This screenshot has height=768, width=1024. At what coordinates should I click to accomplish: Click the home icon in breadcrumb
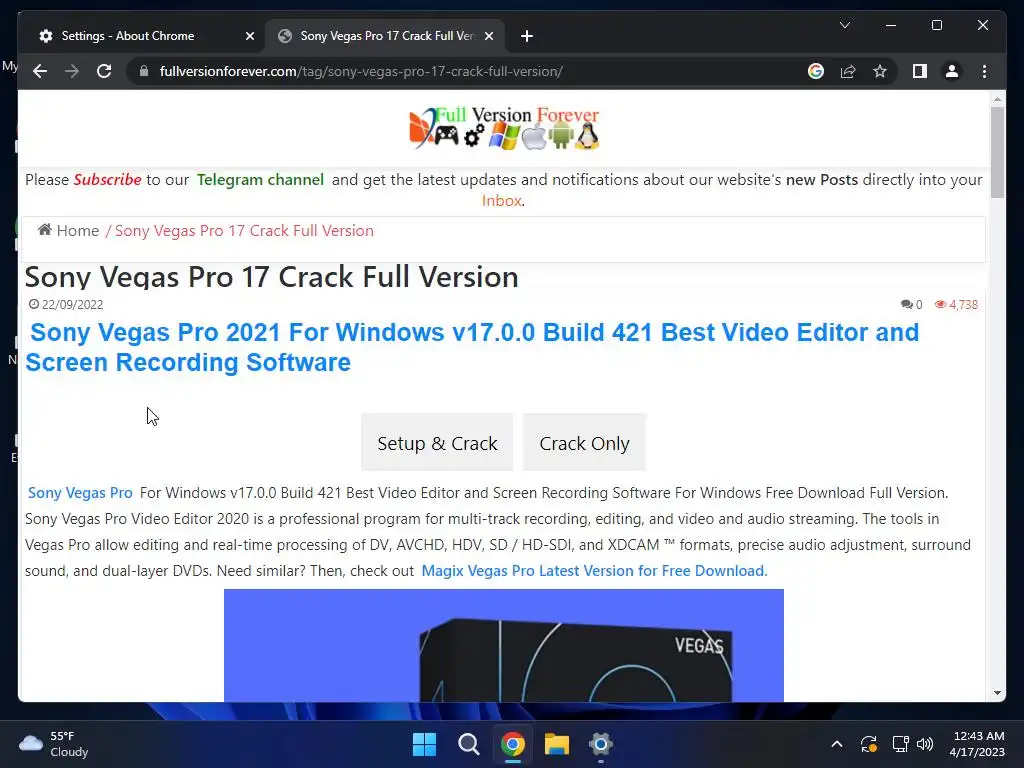[x=44, y=229]
